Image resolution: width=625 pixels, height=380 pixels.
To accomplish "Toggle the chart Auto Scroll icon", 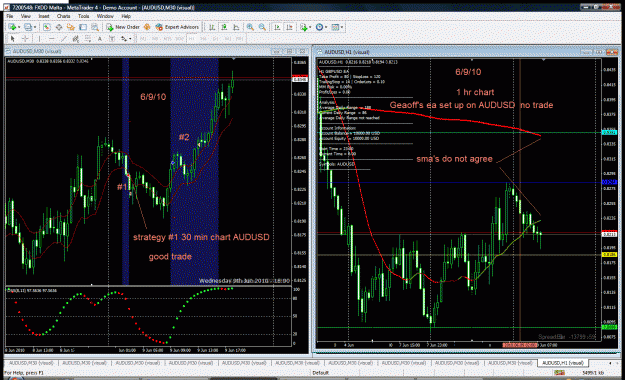I will click(277, 27).
